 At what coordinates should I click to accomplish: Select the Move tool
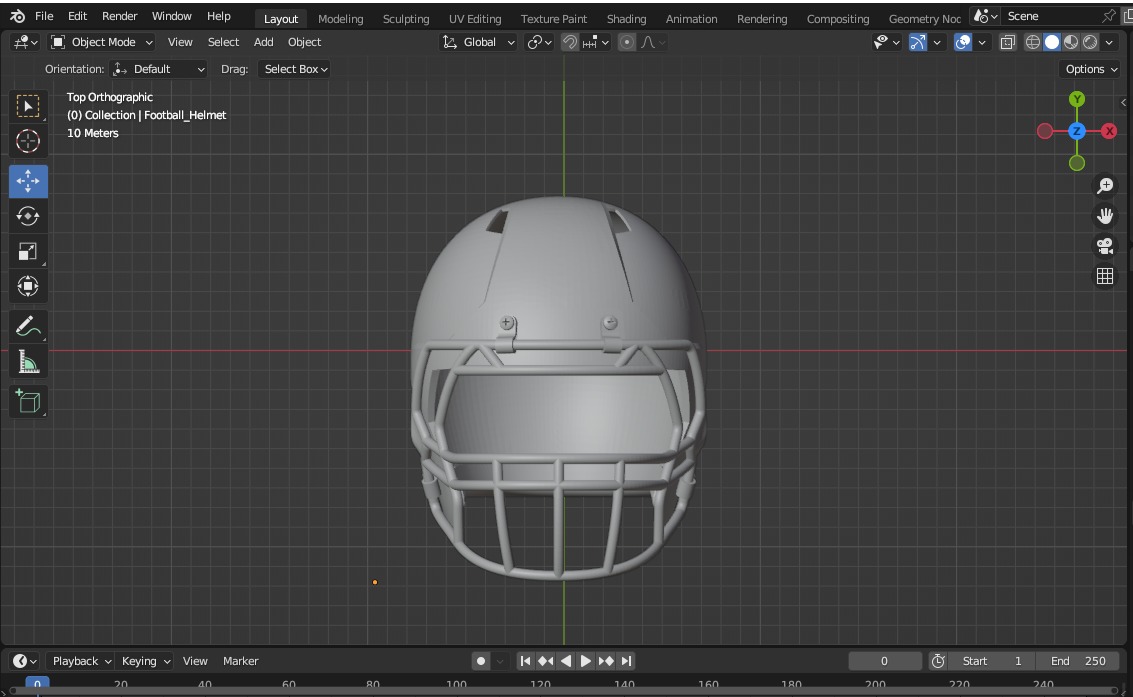[x=28, y=181]
